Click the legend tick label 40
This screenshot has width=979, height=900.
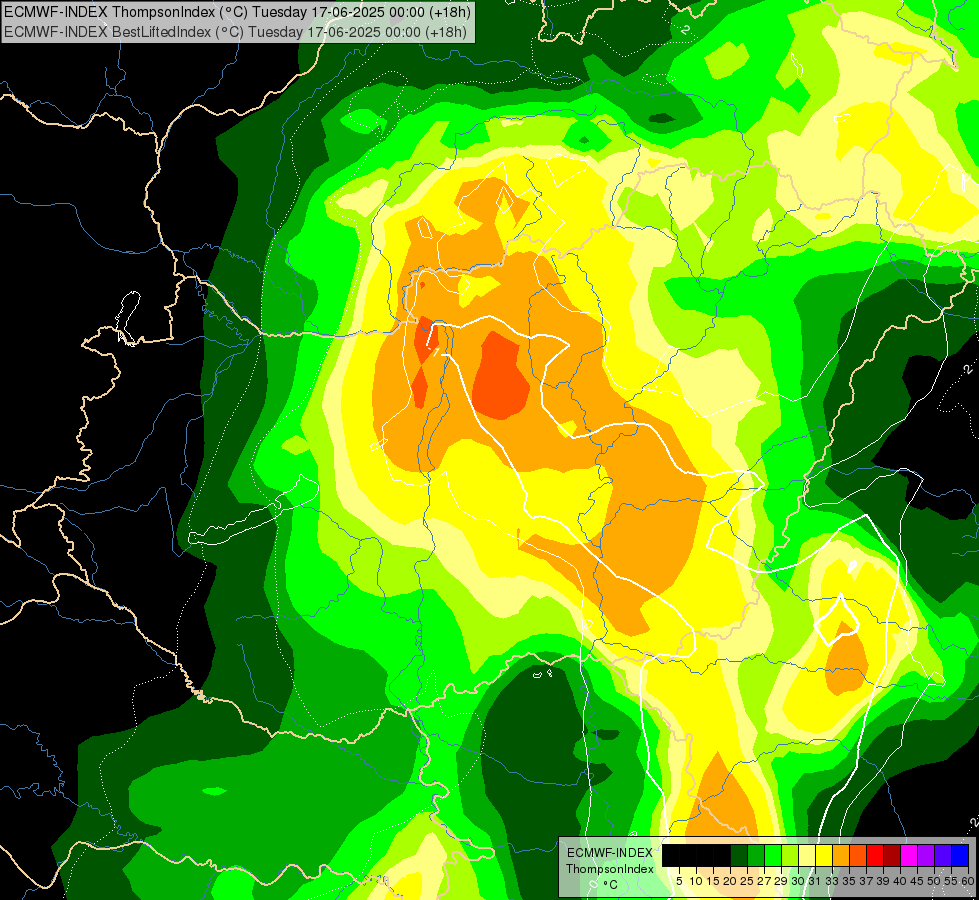[x=900, y=881]
